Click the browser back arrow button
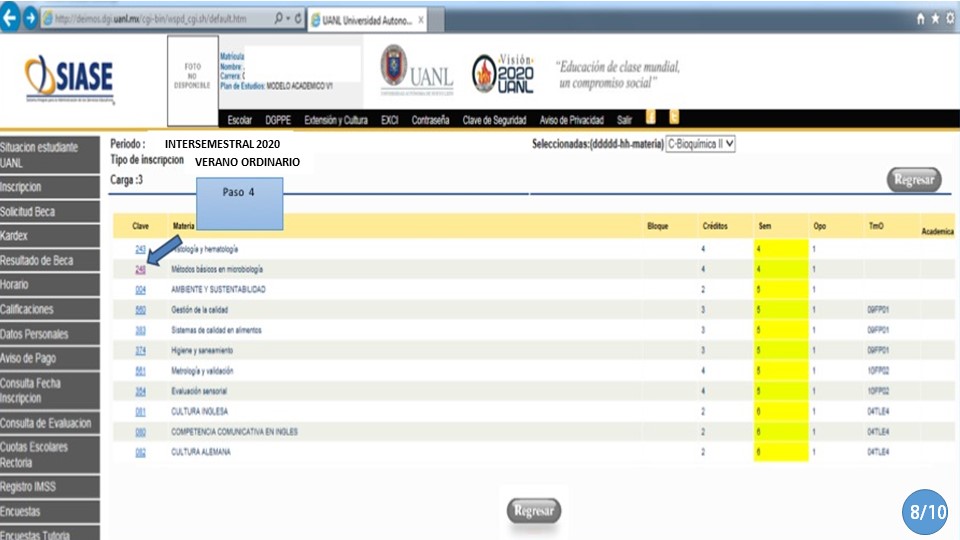Viewport: 960px width, 540px height. [10, 18]
